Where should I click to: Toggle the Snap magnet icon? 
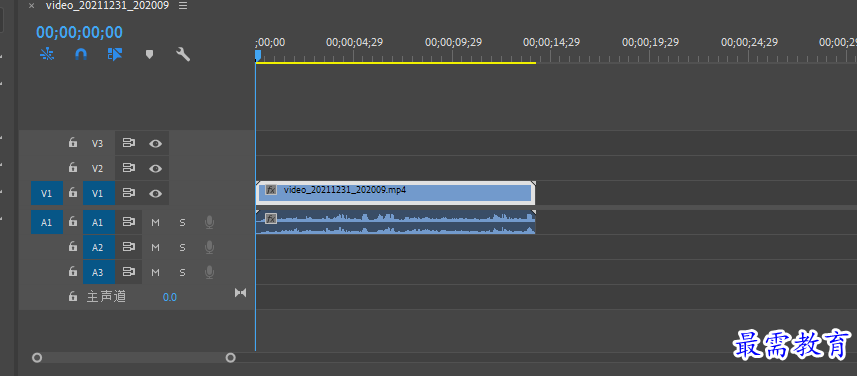point(81,54)
